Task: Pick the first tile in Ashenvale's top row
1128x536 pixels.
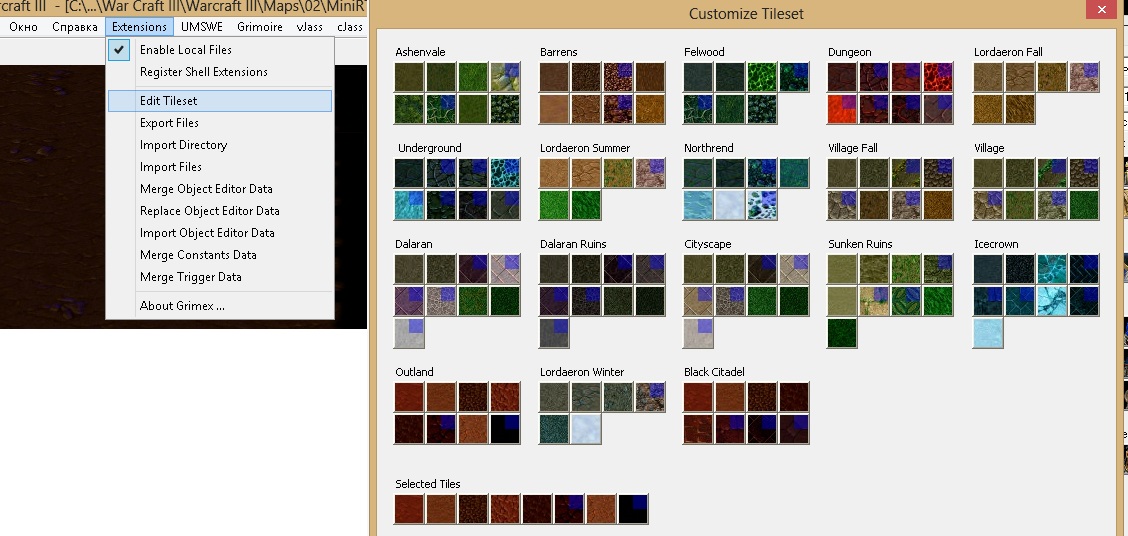Action: 409,77
